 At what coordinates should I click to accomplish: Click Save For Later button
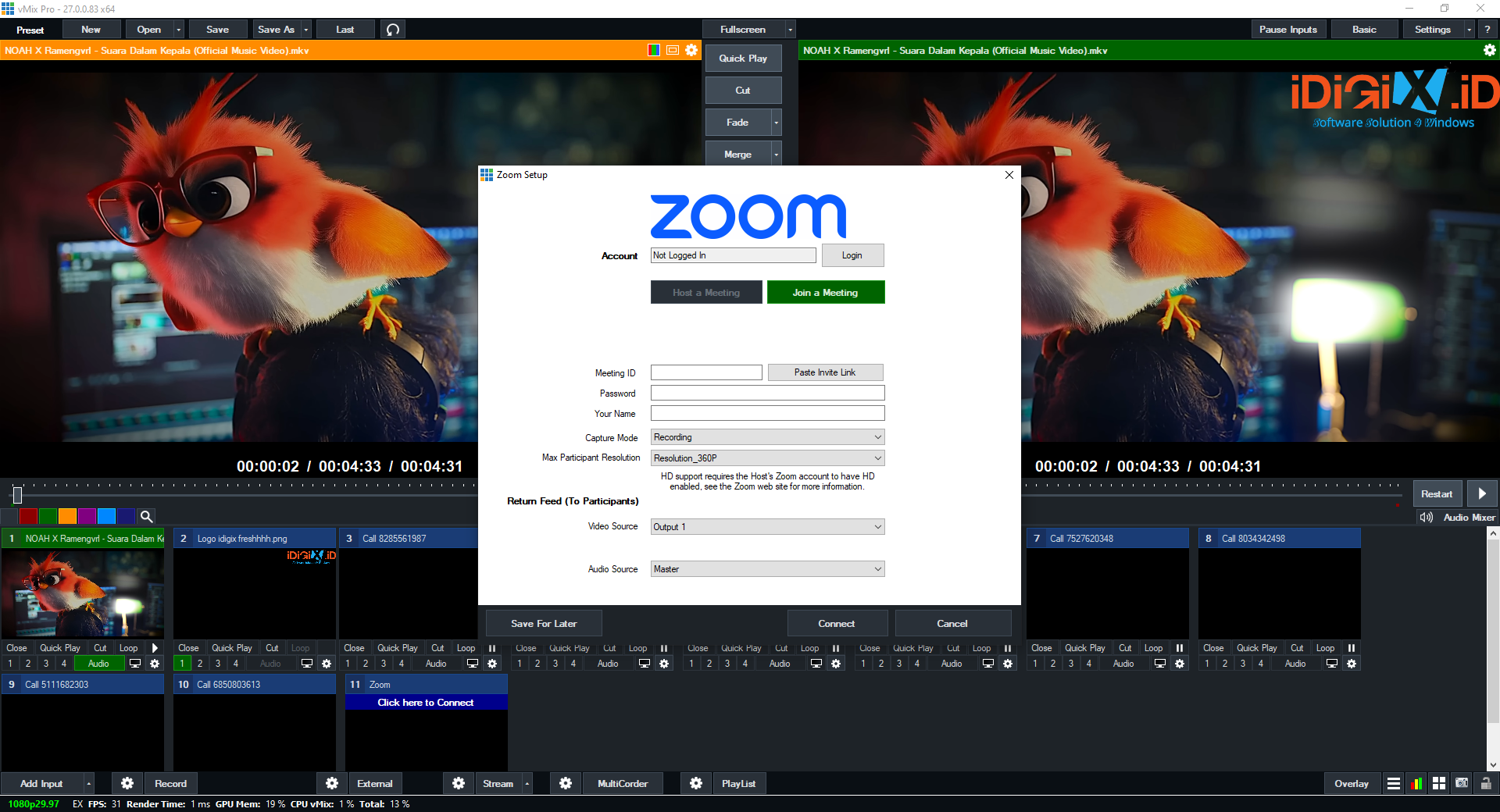[x=544, y=623]
